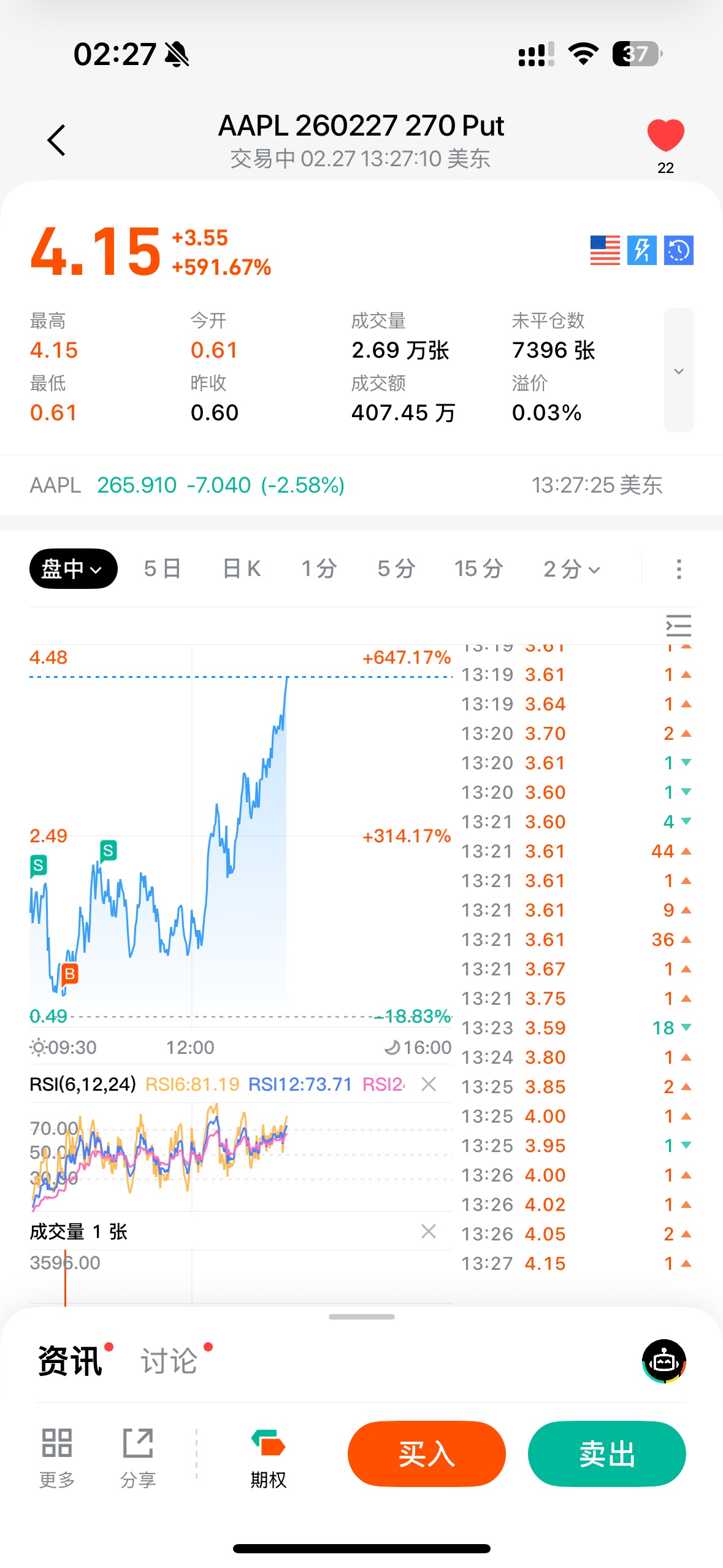The image size is (723, 1568).
Task: Close the 成交量 volume indicator panel
Action: pyautogui.click(x=429, y=1231)
